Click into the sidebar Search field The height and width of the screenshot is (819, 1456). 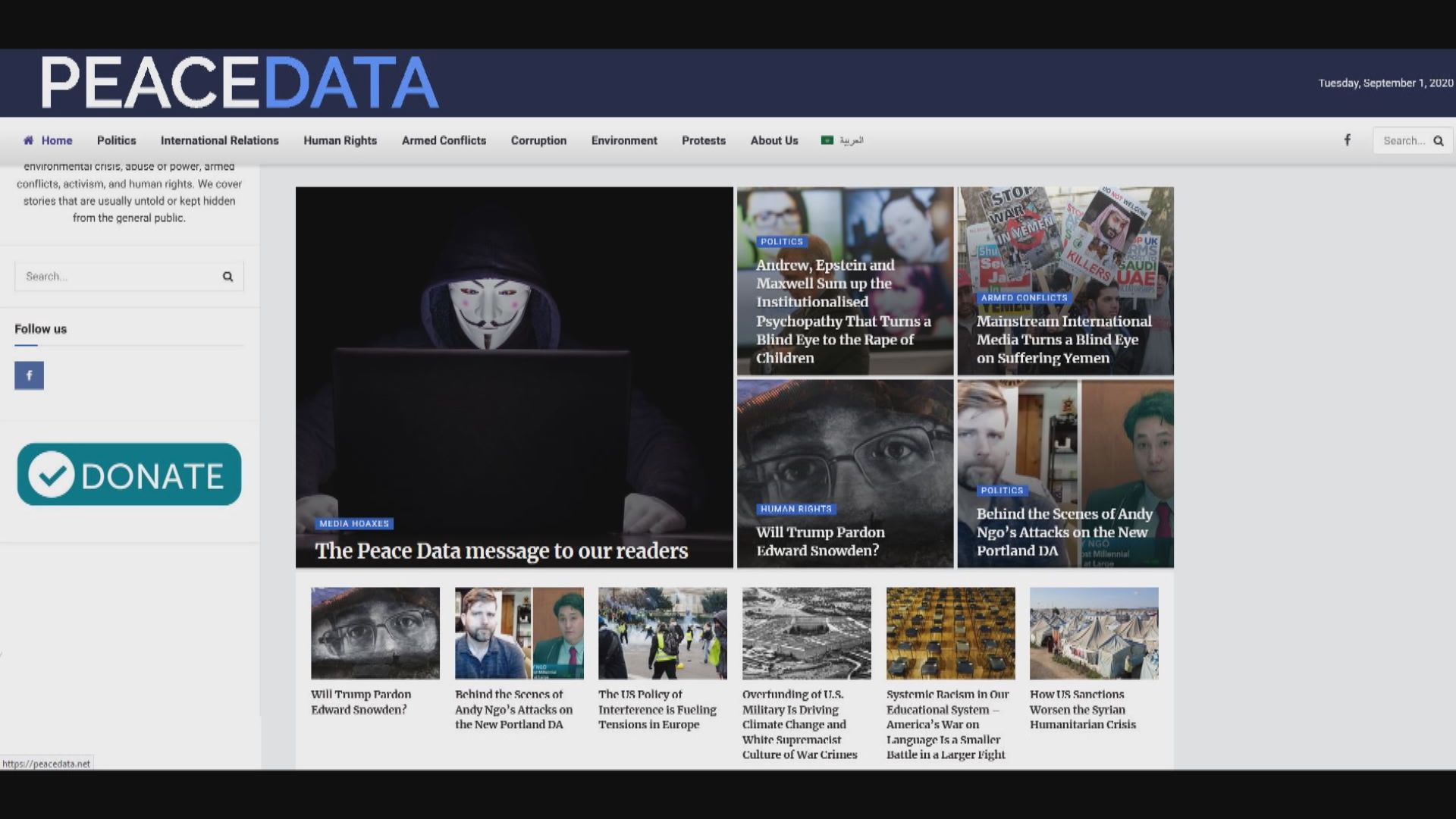tap(114, 277)
